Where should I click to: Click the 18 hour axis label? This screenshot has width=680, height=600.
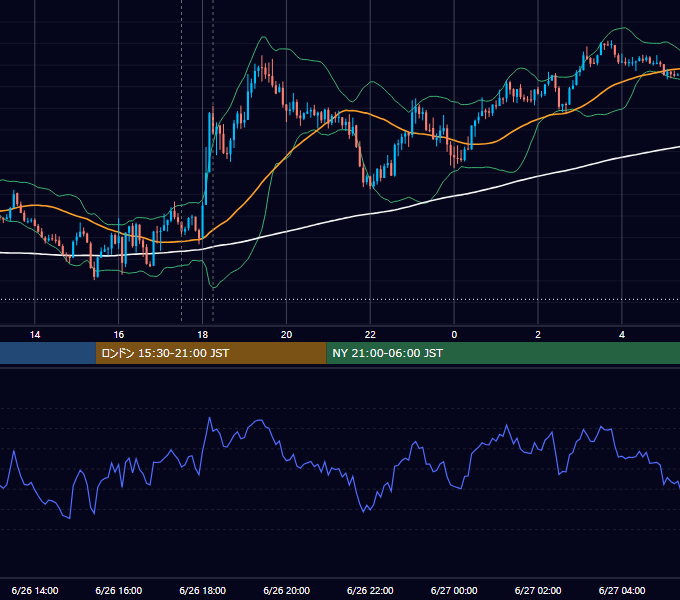pos(203,335)
